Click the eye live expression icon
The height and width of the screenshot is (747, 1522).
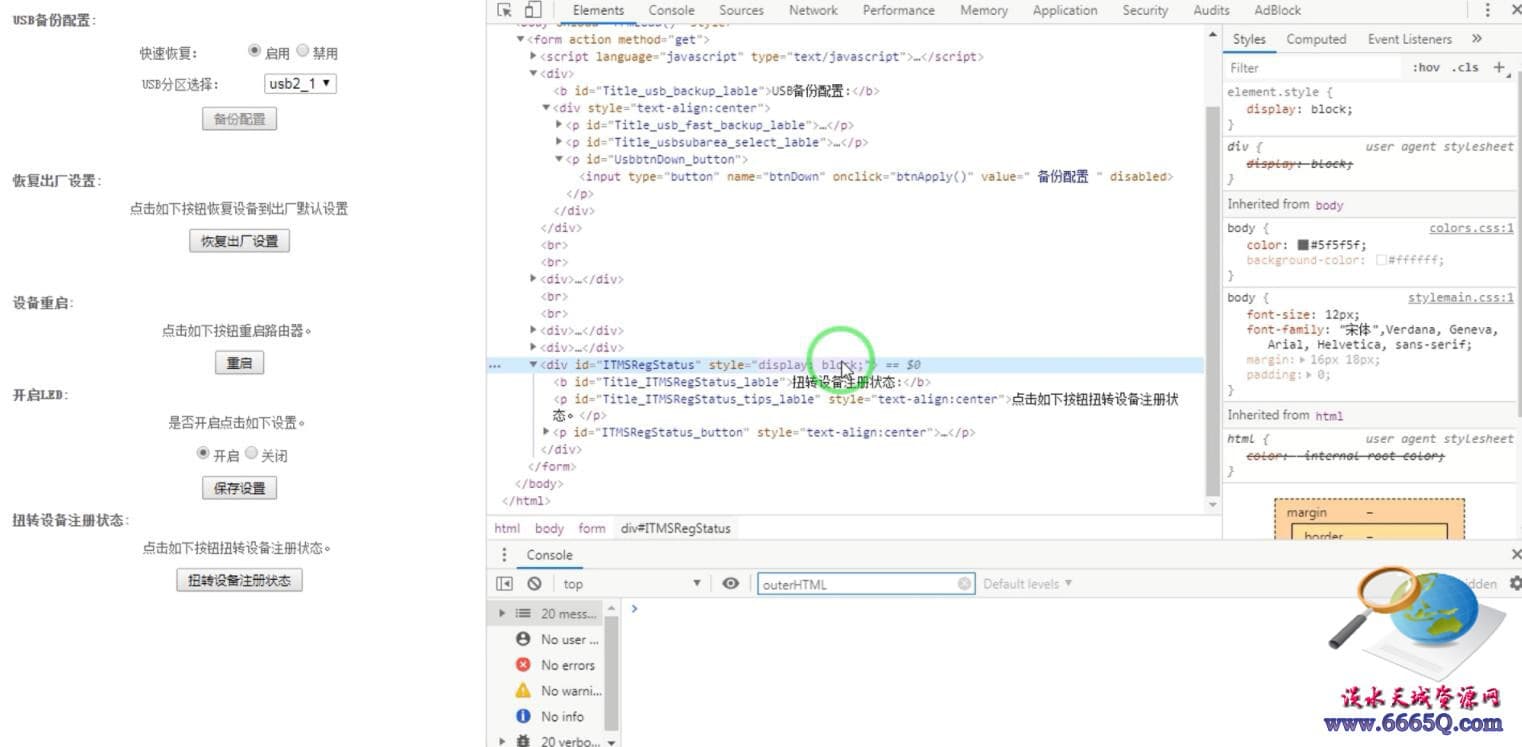pos(730,583)
